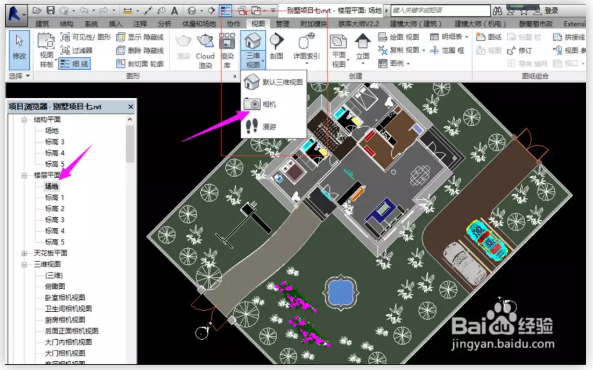
Task: Click the Save icon in quick access toolbar
Action: coord(50,10)
